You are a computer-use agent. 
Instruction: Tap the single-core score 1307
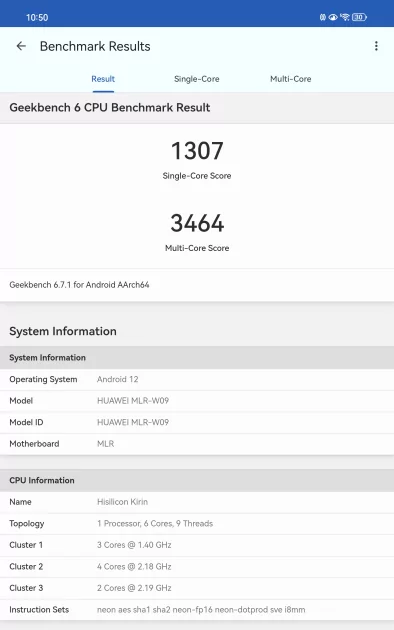click(x=197, y=151)
